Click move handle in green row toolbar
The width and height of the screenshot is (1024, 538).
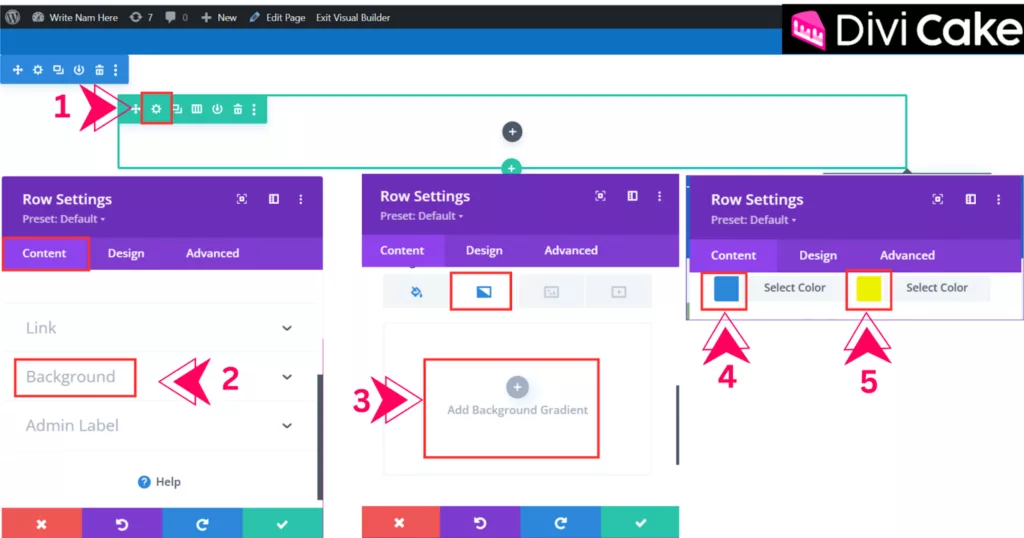(135, 109)
